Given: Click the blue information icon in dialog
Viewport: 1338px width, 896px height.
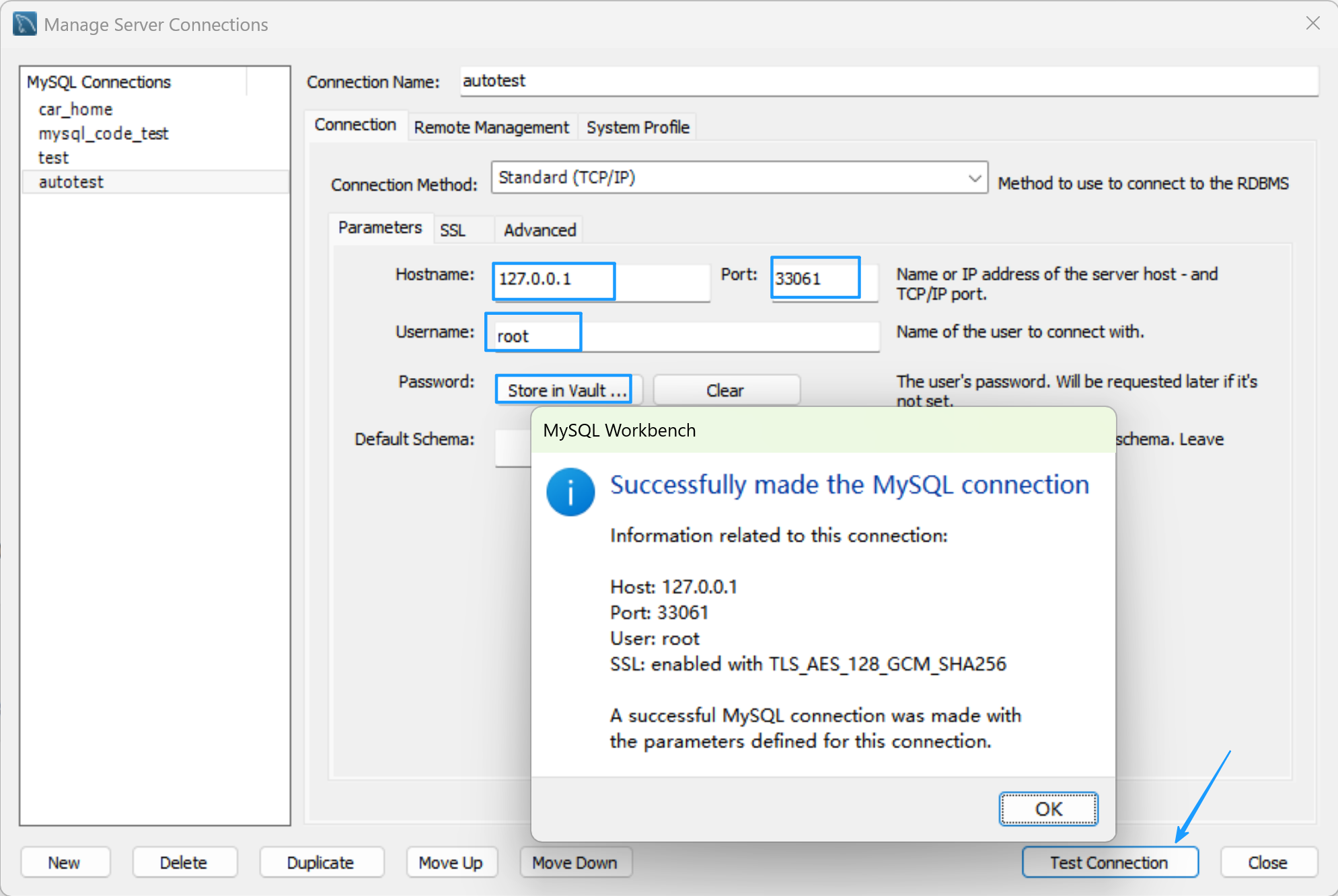Looking at the screenshot, I should [570, 492].
